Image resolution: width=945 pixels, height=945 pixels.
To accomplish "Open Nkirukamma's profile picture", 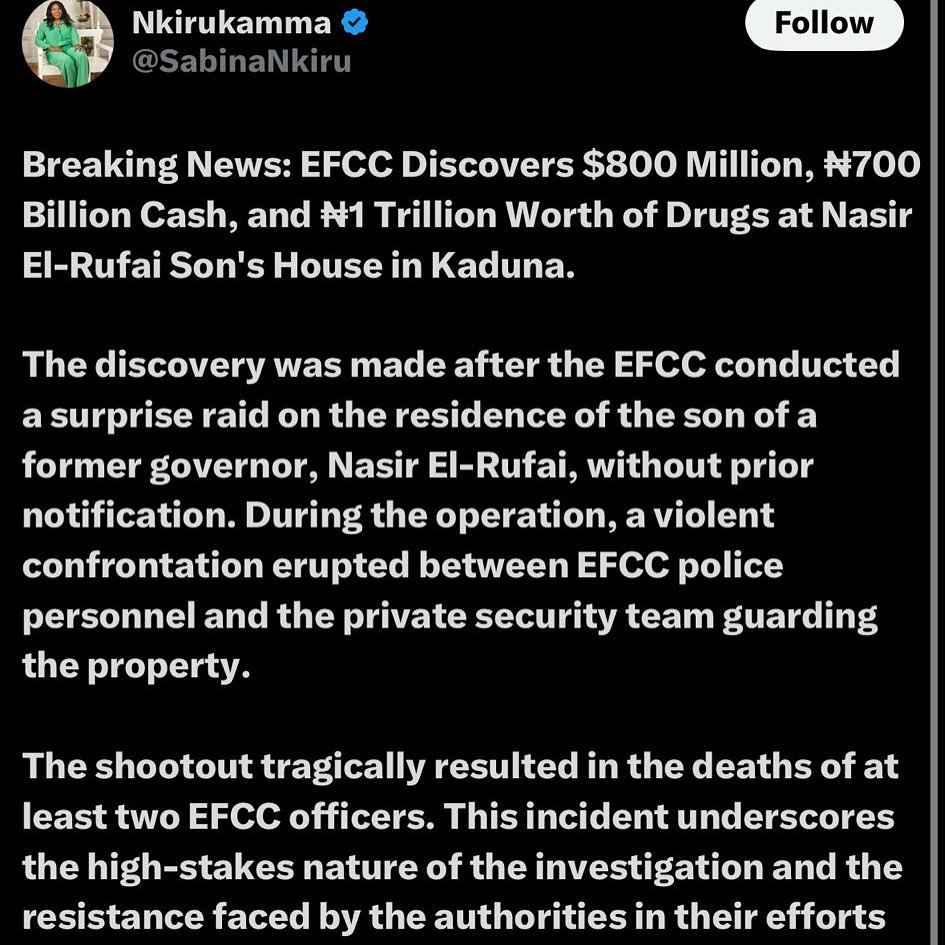I will point(68,43).
